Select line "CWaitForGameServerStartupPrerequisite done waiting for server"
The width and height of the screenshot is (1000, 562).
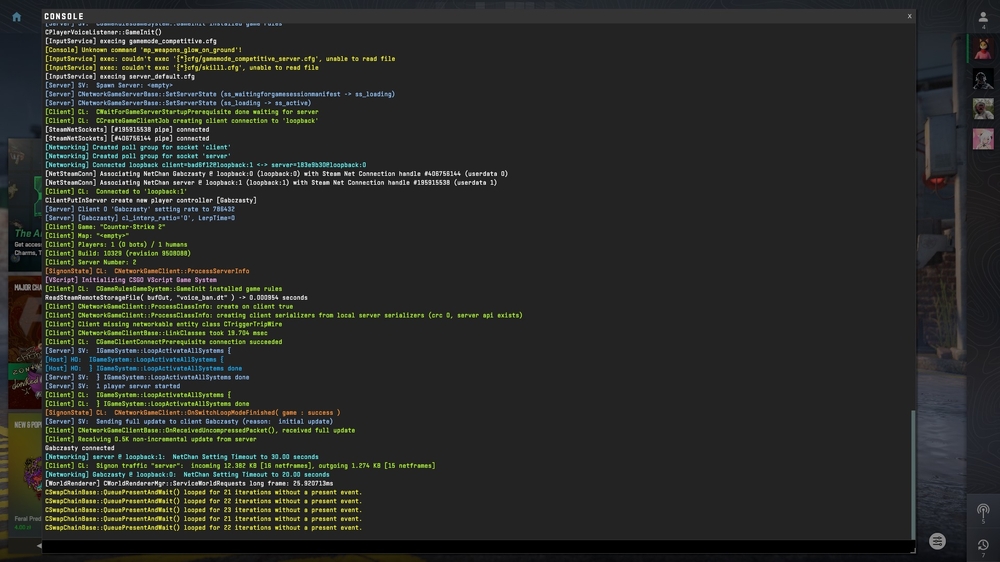coord(182,112)
